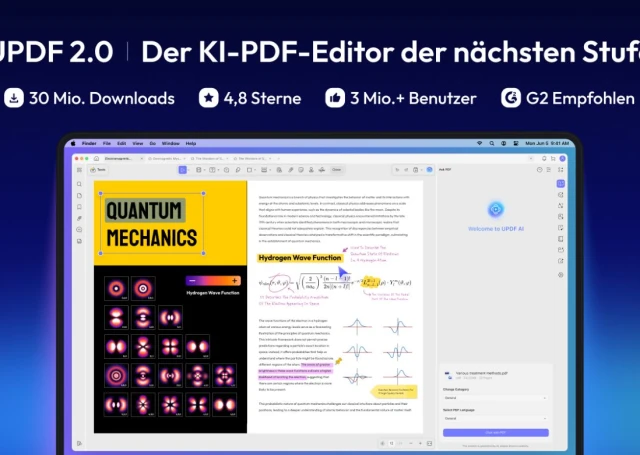
Task: Open Spotlight search in menu bar
Action: coord(492,144)
